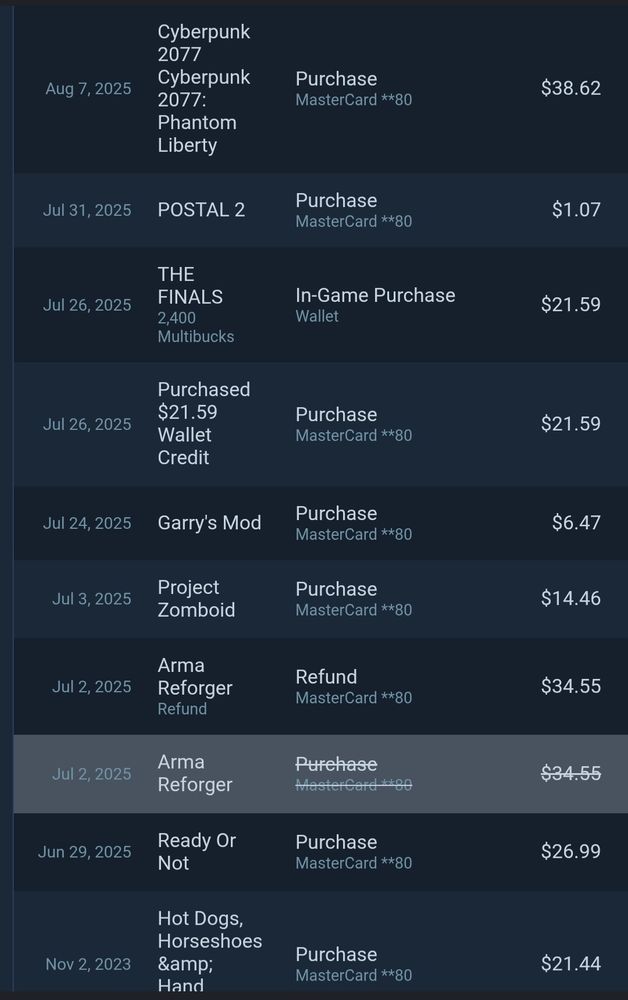Viewport: 628px width, 1000px height.
Task: Click the $38.62 total amount
Action: pyautogui.click(x=571, y=88)
